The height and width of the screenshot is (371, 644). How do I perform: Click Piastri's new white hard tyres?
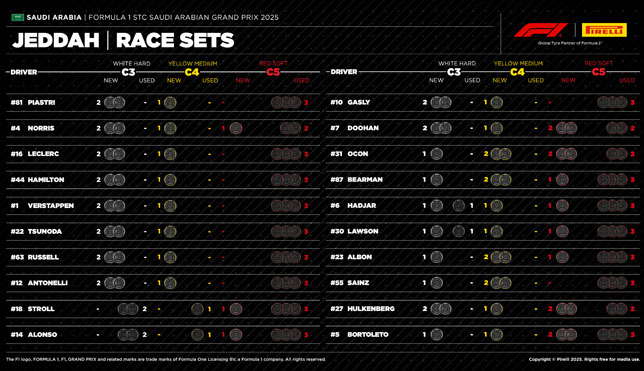(x=115, y=102)
